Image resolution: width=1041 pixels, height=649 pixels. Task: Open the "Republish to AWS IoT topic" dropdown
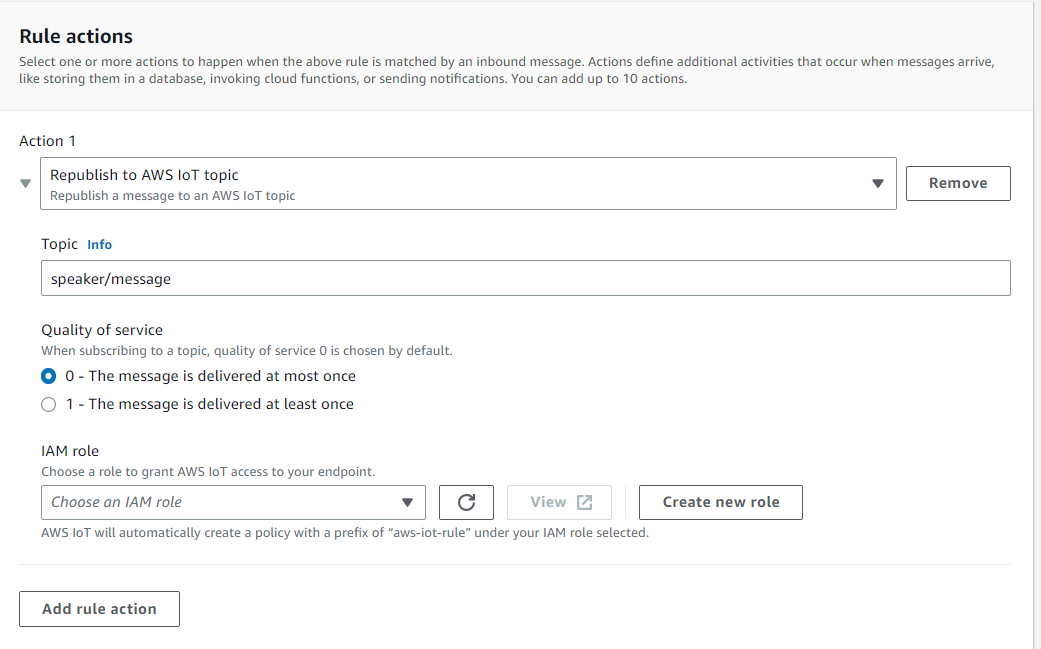(x=460, y=183)
